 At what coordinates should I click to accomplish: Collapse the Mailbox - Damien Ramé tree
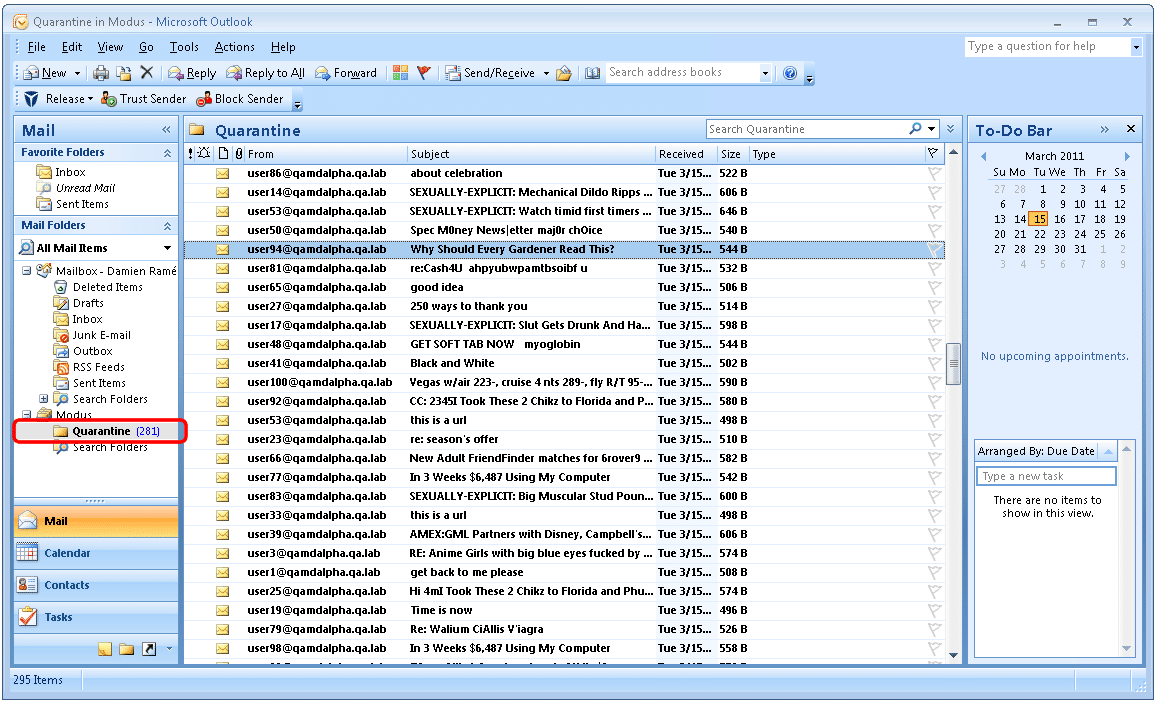pos(27,271)
